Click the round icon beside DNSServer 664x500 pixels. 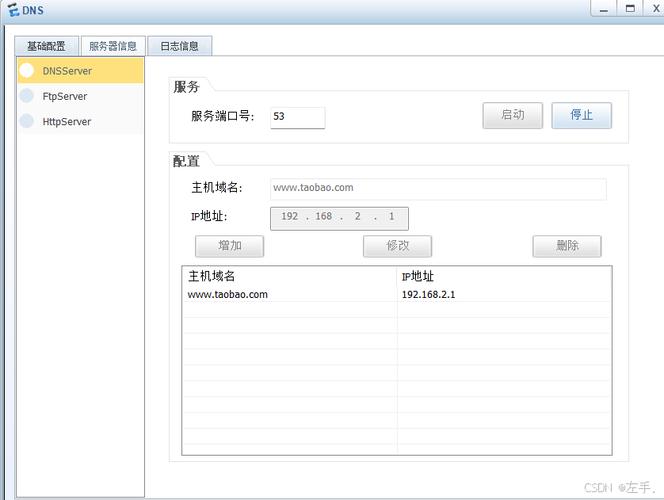[27, 70]
